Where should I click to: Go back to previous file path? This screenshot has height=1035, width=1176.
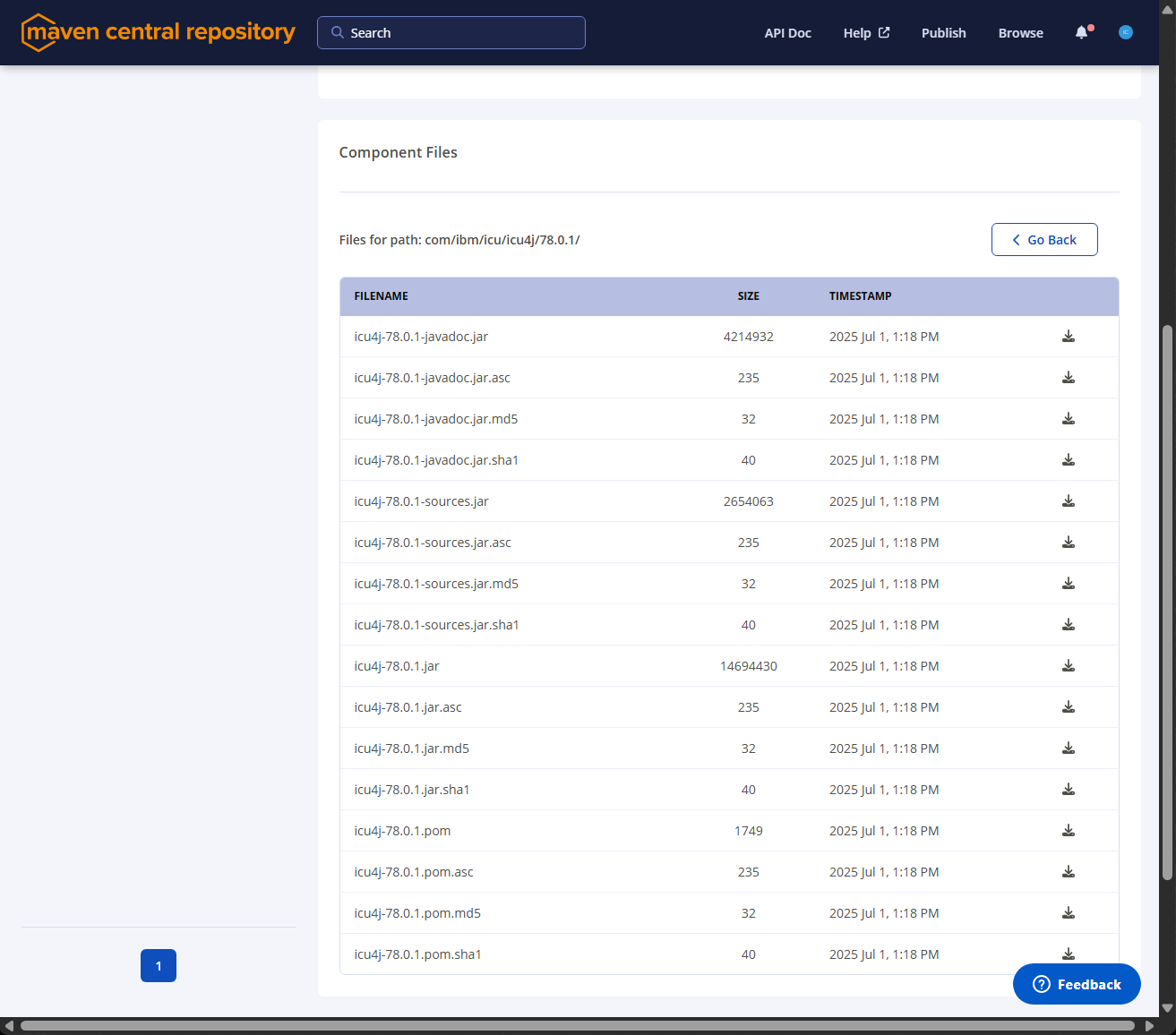click(1043, 240)
